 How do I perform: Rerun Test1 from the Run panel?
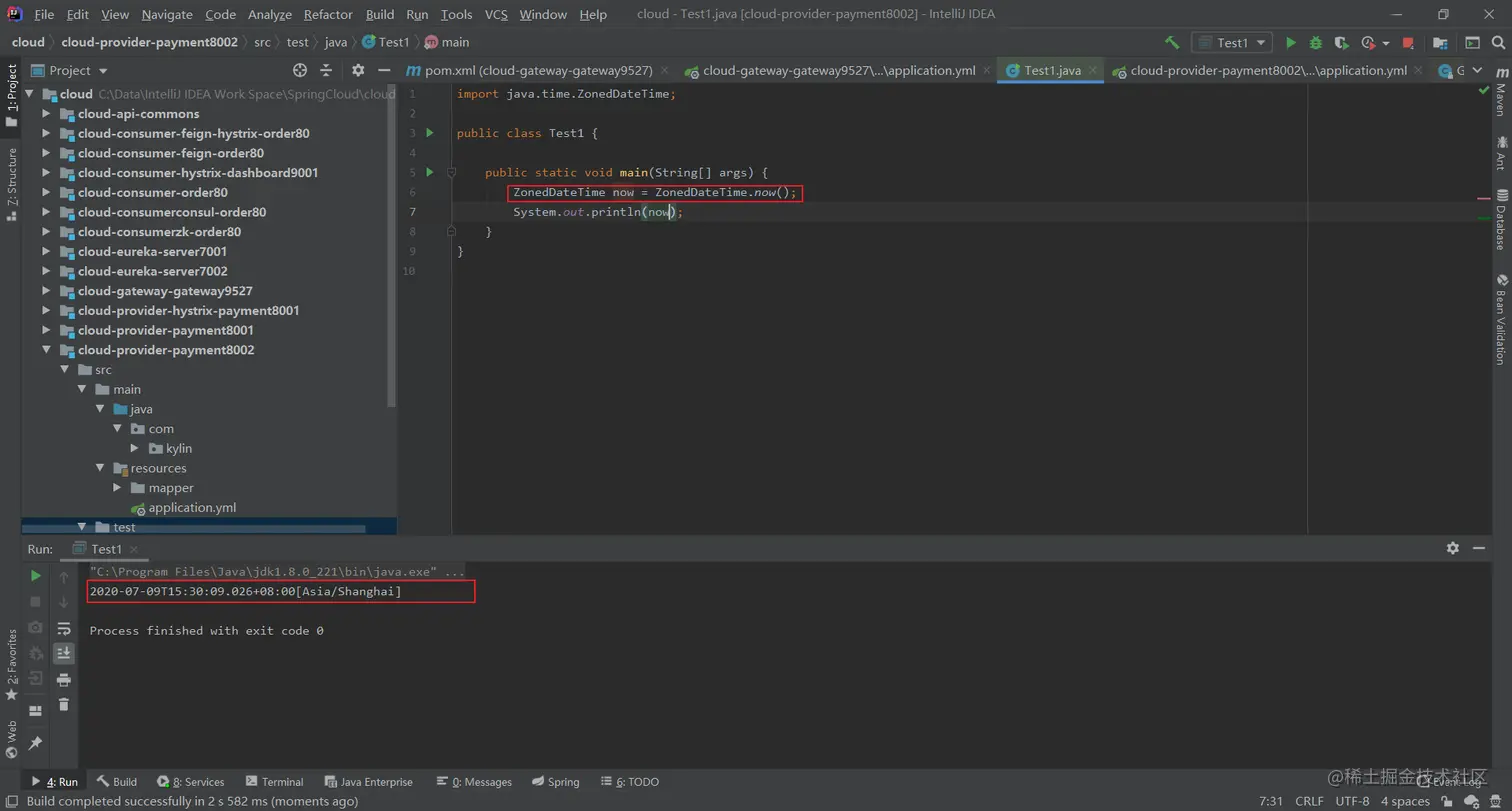(35, 576)
